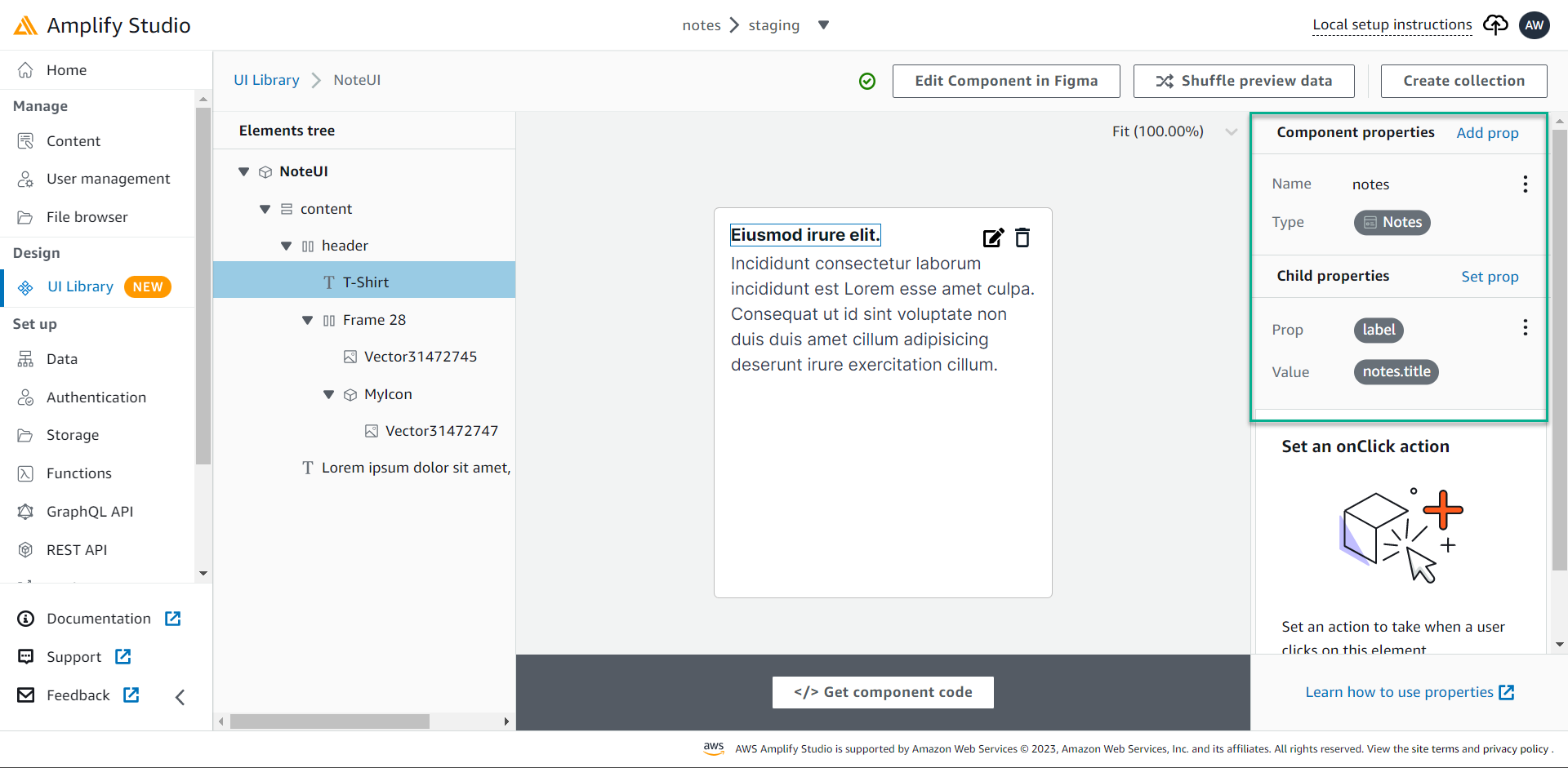
Task: Click the Documentation external link icon
Action: point(172,619)
